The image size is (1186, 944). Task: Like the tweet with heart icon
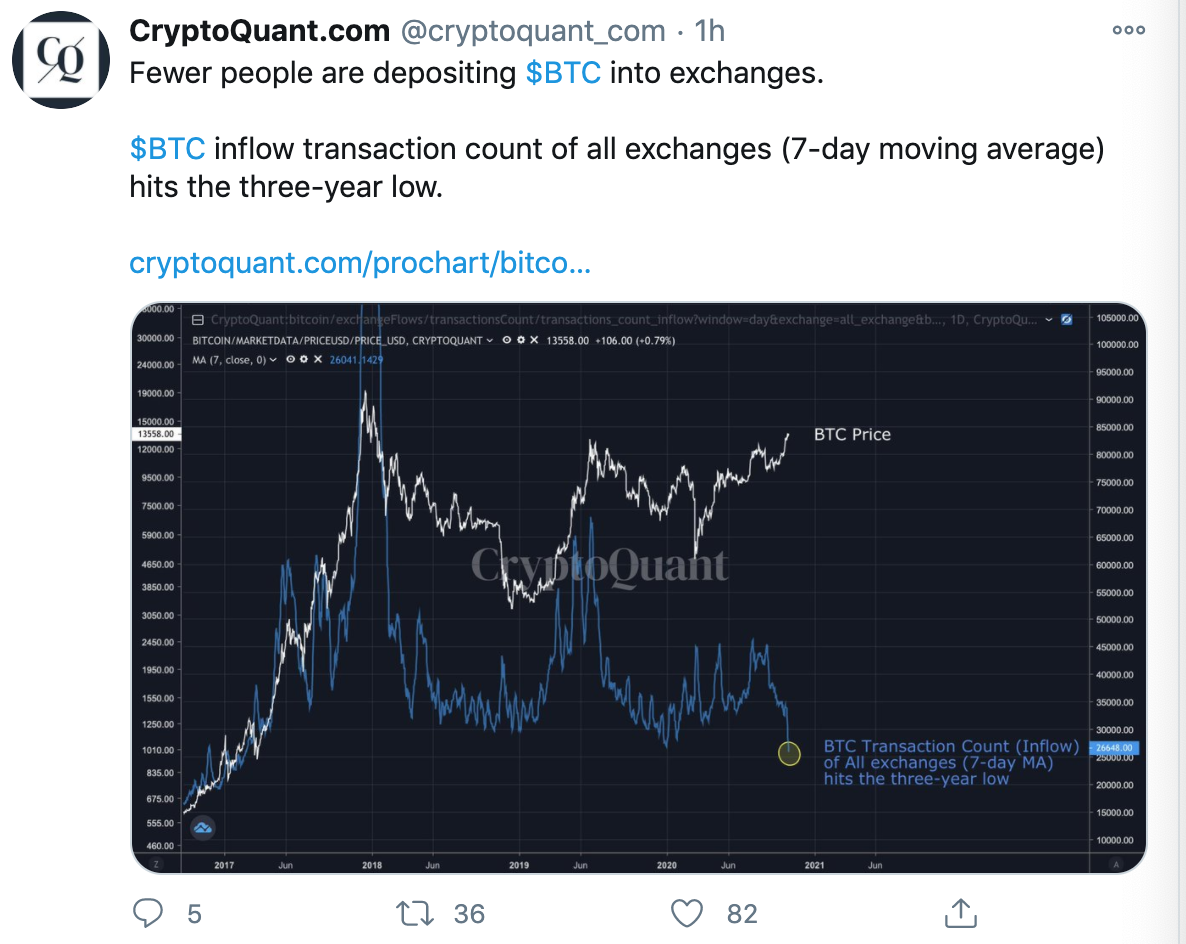pyautogui.click(x=687, y=913)
